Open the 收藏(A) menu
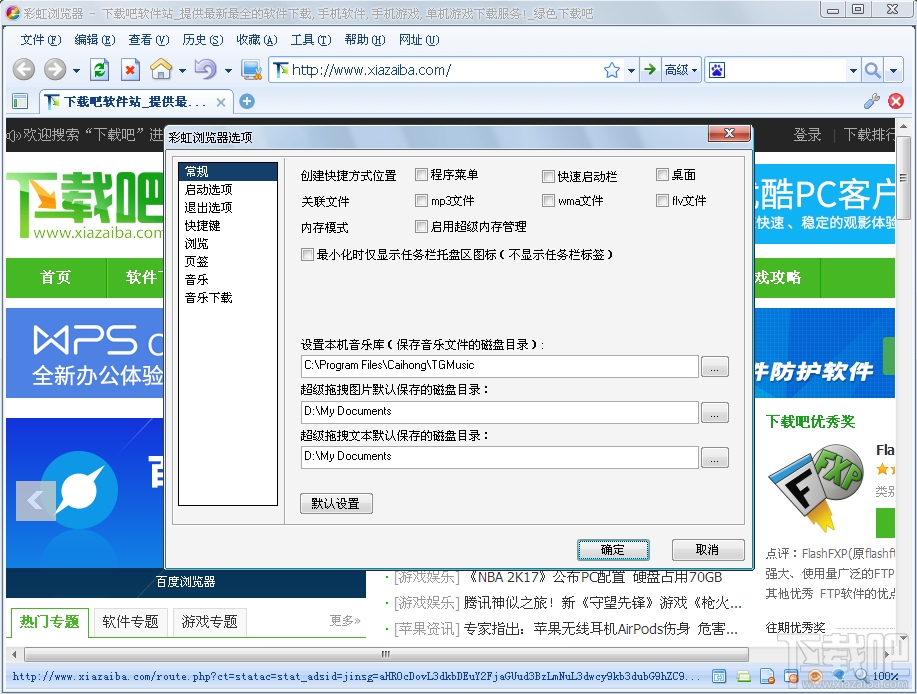The image size is (917, 694). click(256, 40)
